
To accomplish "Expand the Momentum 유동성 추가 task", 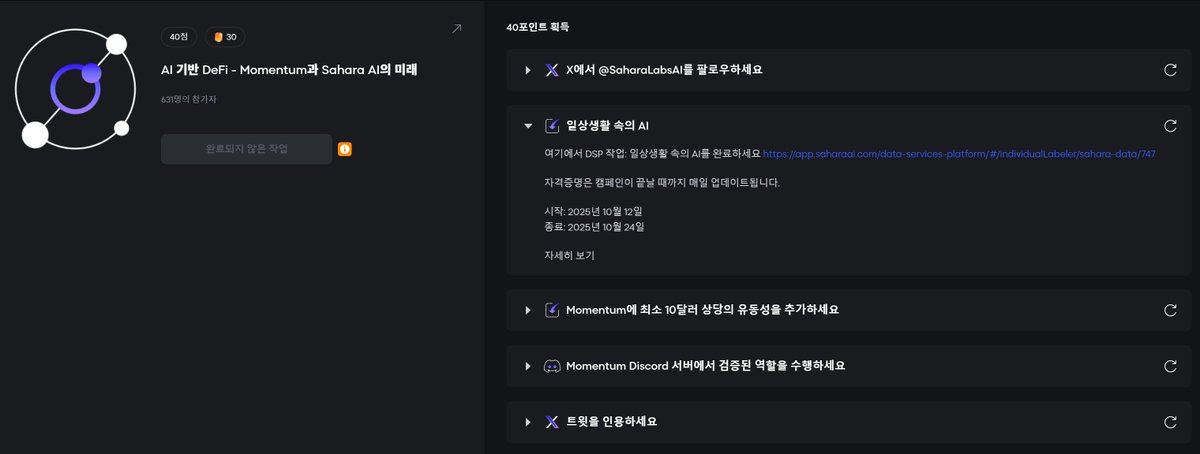I will click(528, 310).
